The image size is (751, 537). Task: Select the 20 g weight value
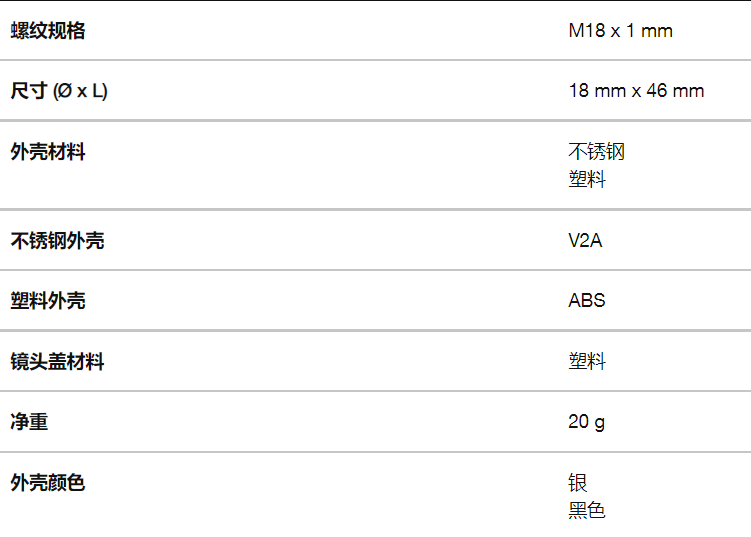click(x=587, y=422)
